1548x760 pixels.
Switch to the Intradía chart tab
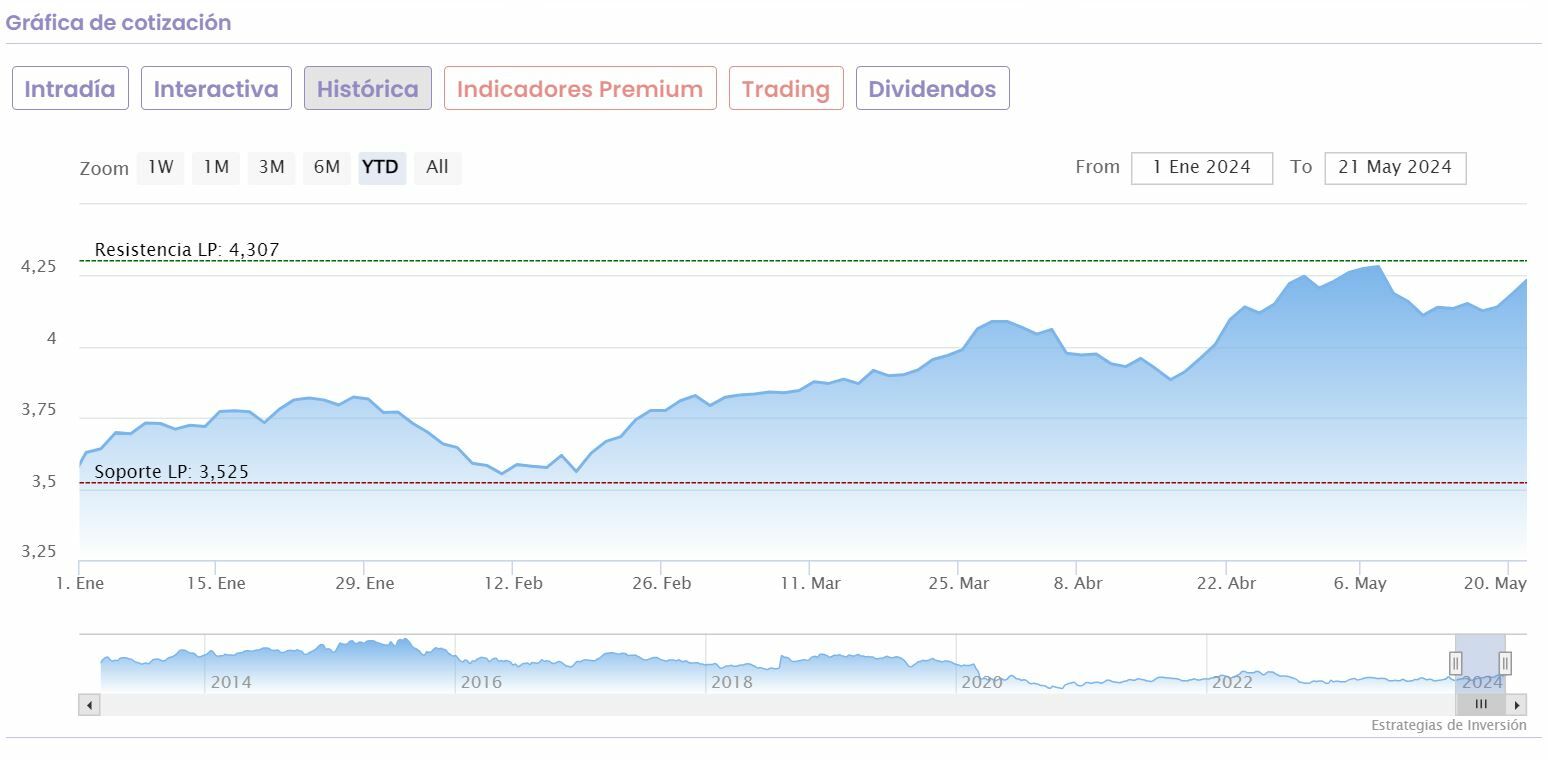coord(70,89)
